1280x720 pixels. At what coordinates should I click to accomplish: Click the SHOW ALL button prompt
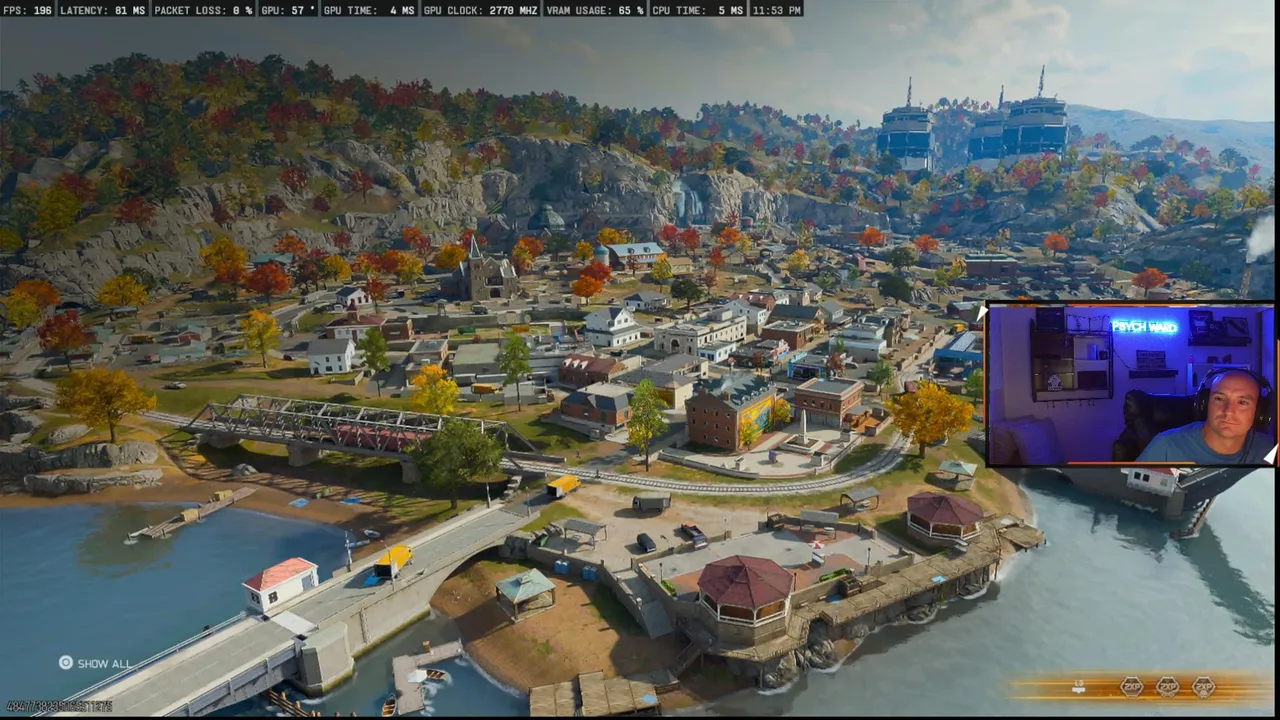coord(94,663)
